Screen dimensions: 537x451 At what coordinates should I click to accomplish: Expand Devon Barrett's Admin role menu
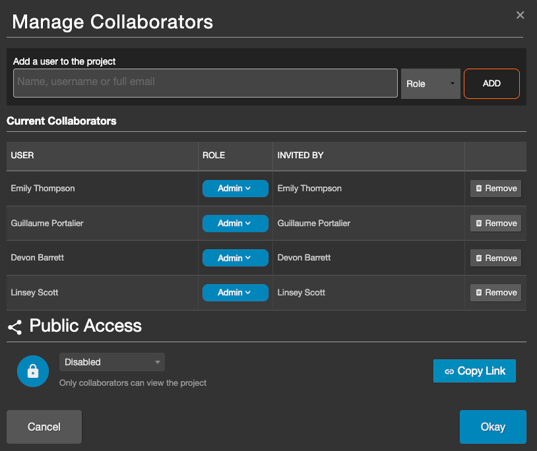235,258
